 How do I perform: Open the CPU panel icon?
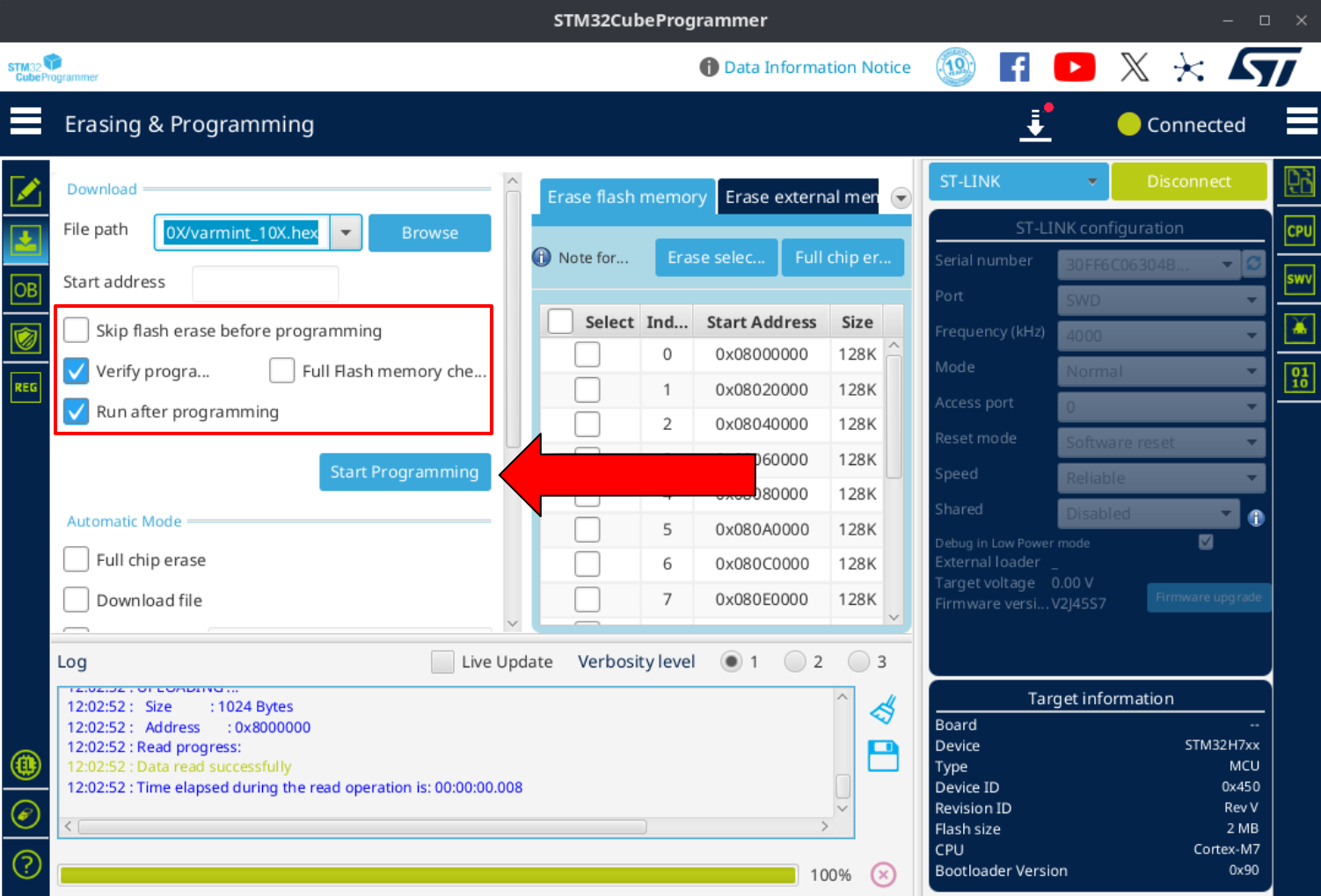click(1299, 231)
